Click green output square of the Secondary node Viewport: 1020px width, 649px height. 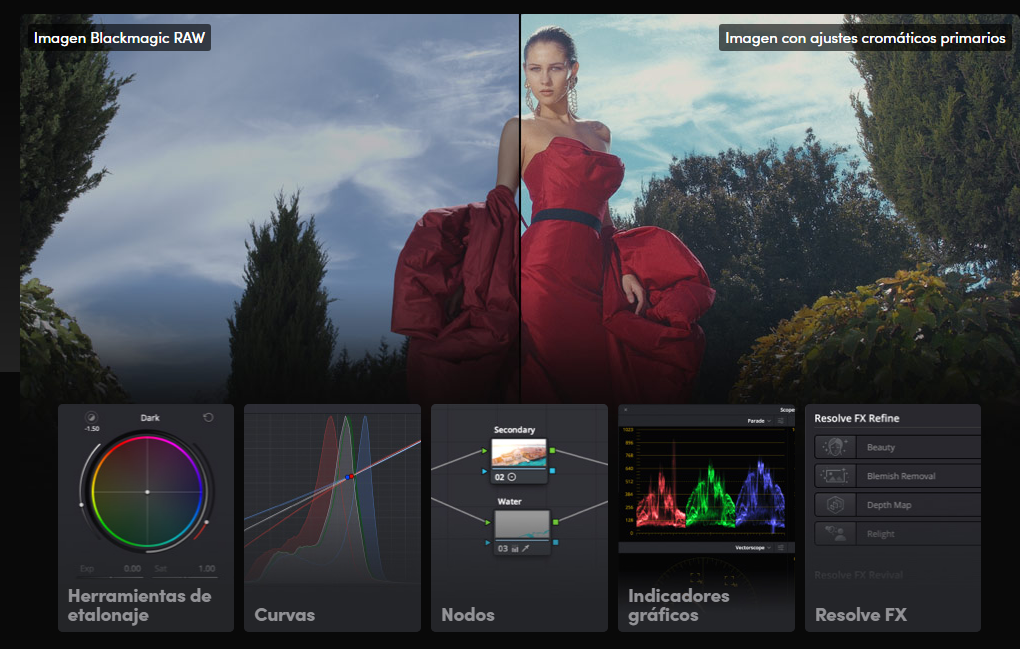[x=552, y=450]
